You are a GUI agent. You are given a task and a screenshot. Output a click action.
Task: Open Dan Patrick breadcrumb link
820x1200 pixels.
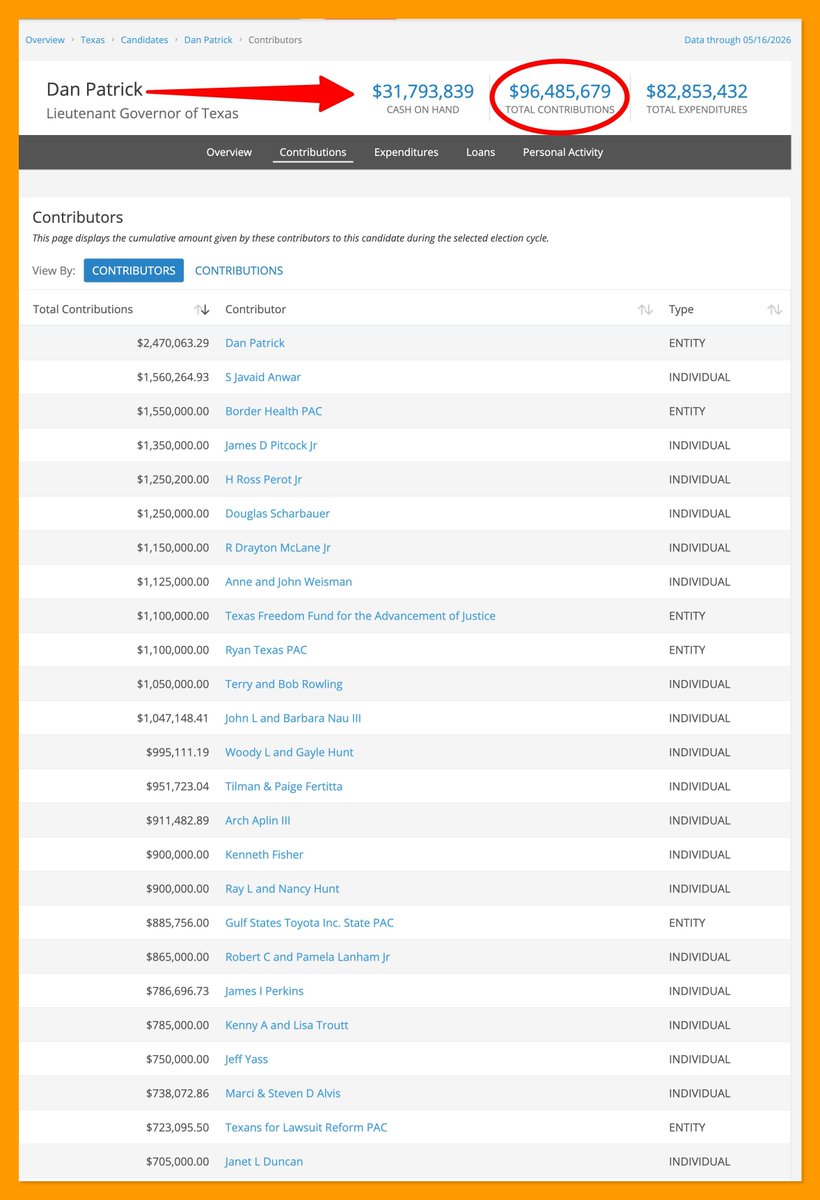click(208, 40)
